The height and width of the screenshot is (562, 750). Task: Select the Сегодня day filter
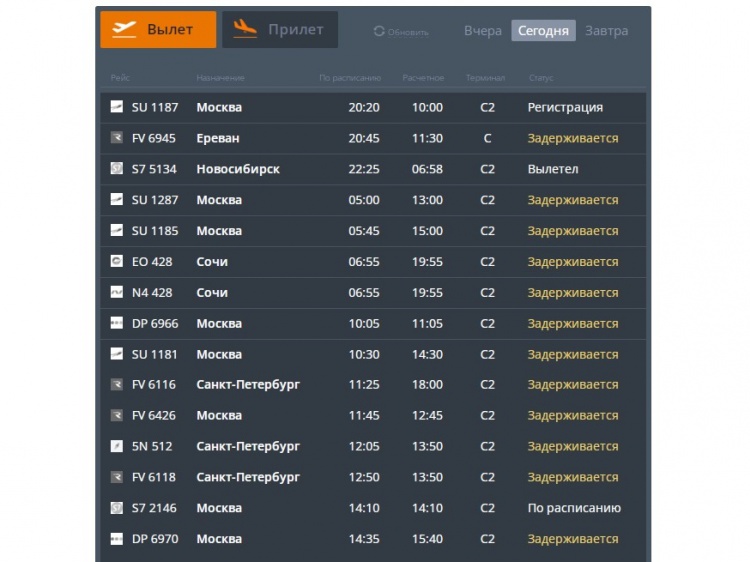point(543,31)
